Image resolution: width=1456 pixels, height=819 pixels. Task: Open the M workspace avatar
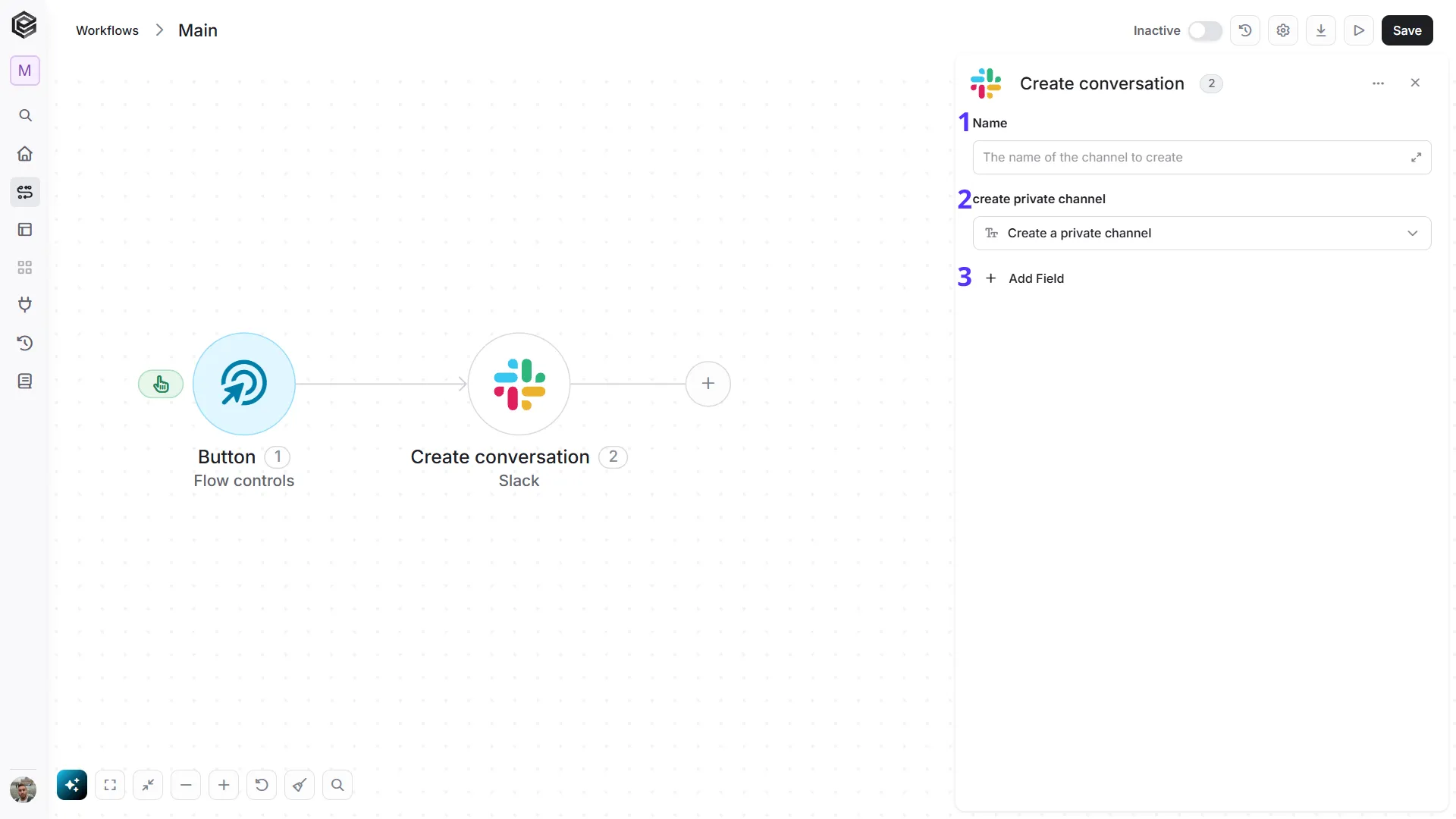[25, 71]
